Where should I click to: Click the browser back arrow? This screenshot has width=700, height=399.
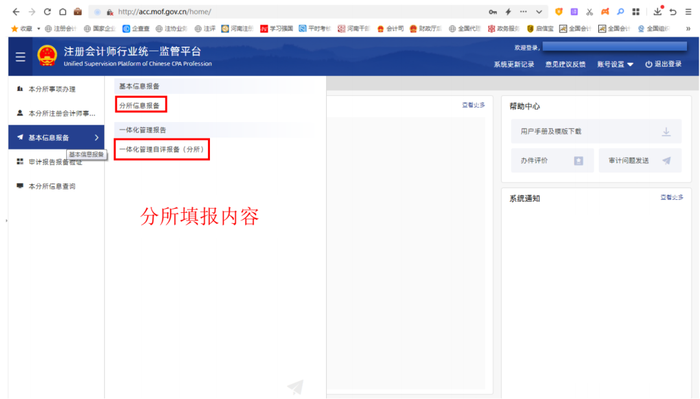coord(16,12)
